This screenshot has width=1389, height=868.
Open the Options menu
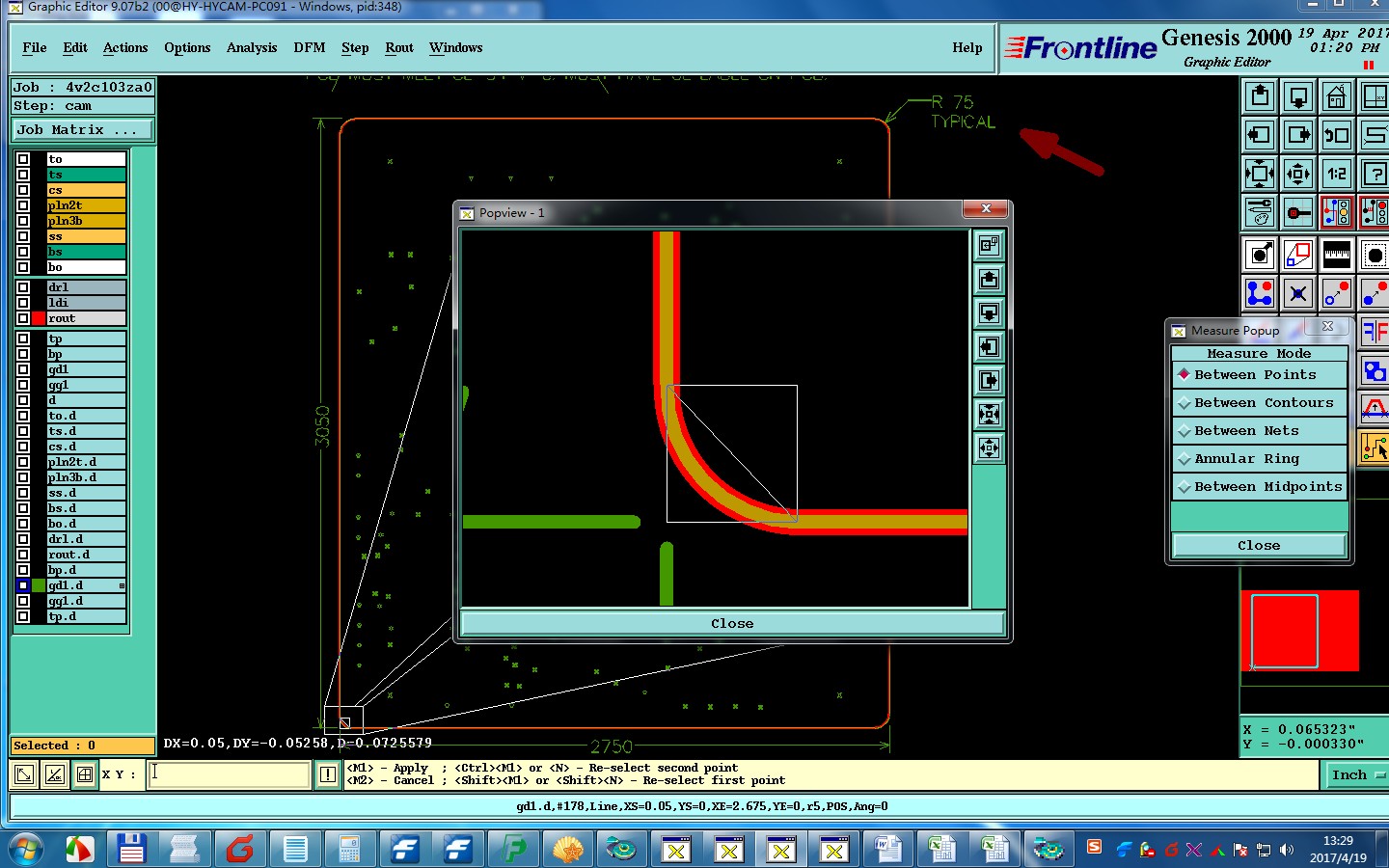tap(187, 47)
